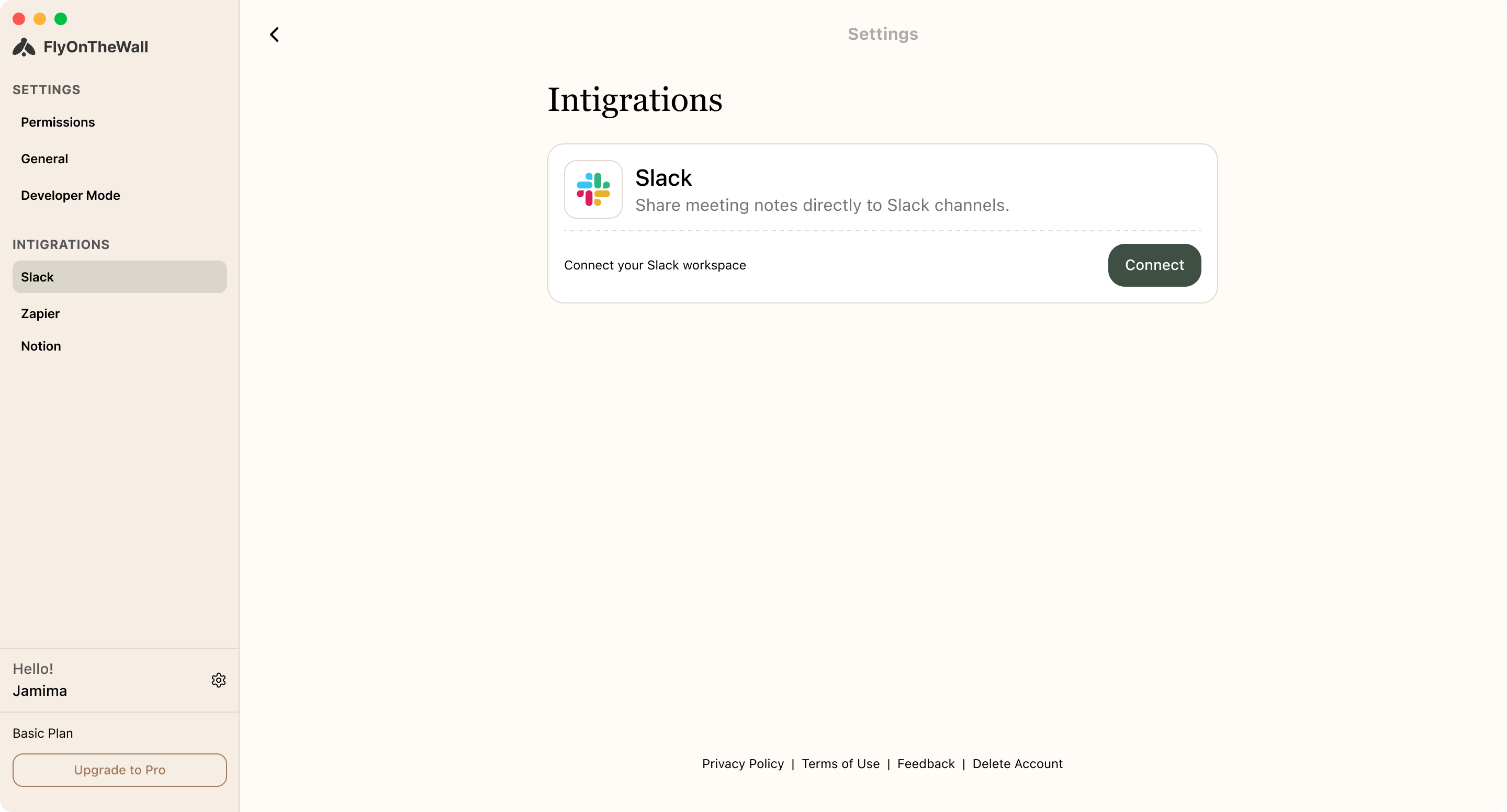Image resolution: width=1507 pixels, height=812 pixels.
Task: Click the Upgrade to Pro button
Action: [119, 770]
